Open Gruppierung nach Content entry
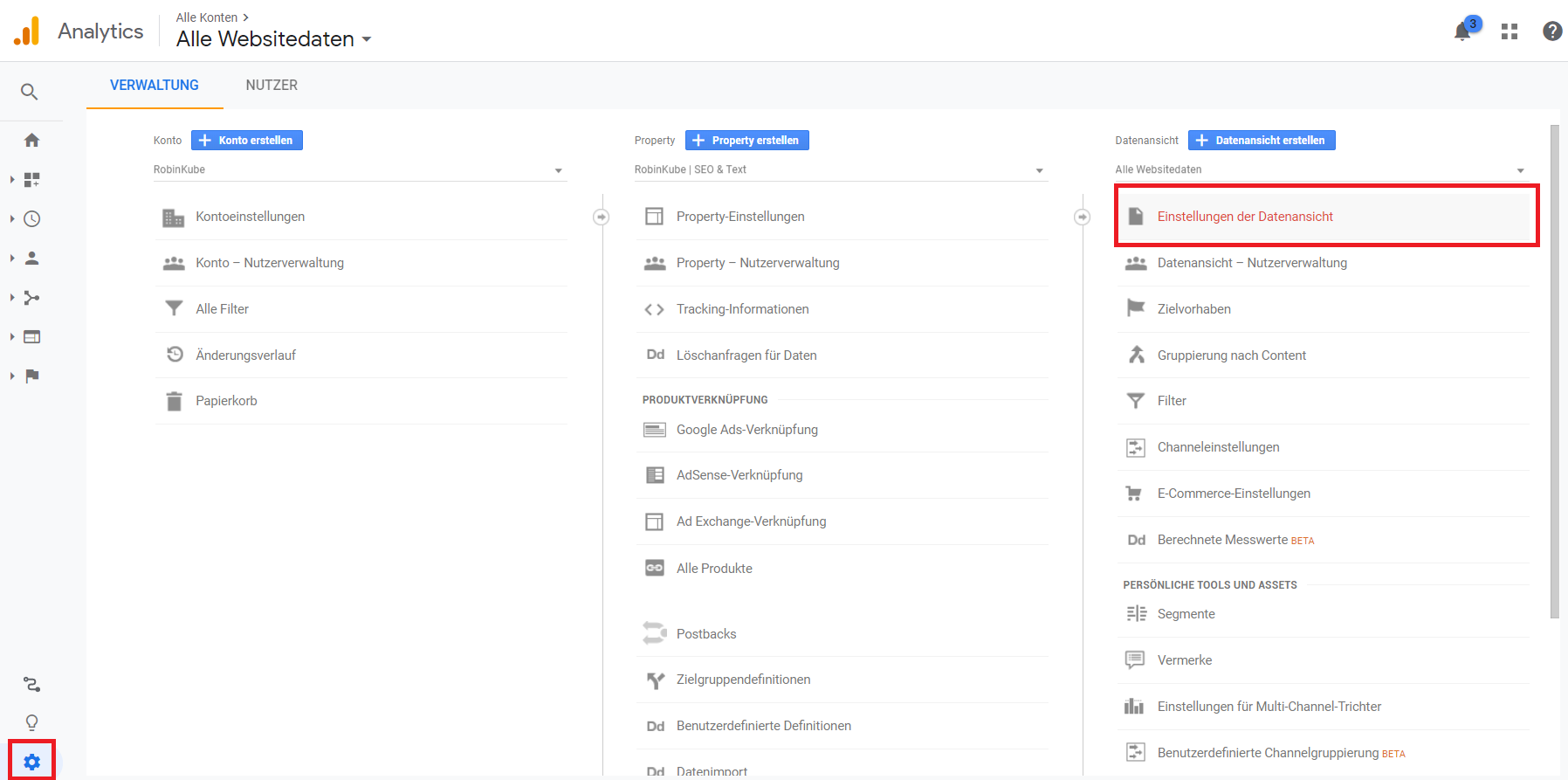1568x780 pixels. (x=1323, y=355)
